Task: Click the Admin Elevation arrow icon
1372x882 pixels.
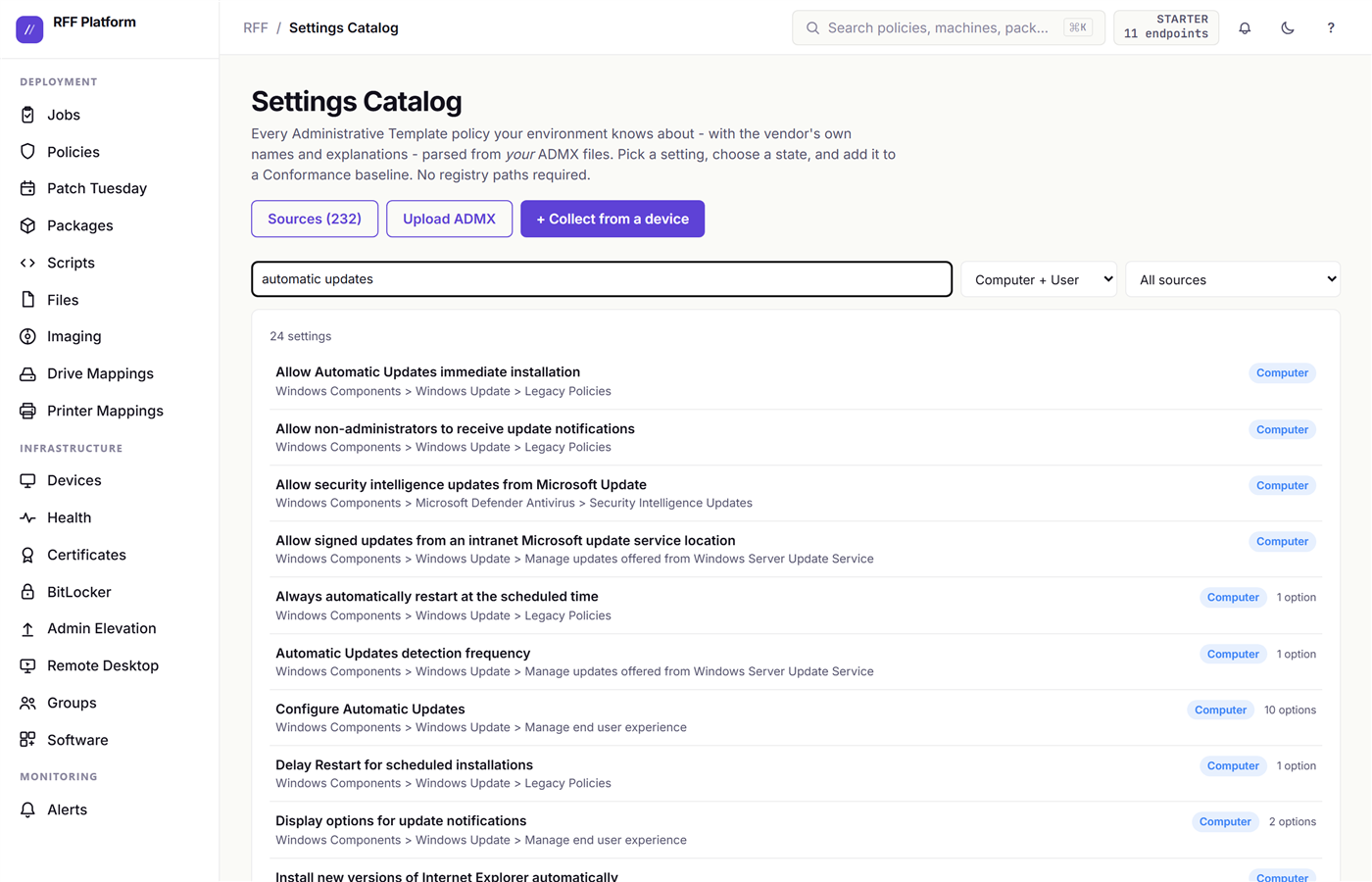Action: point(27,628)
